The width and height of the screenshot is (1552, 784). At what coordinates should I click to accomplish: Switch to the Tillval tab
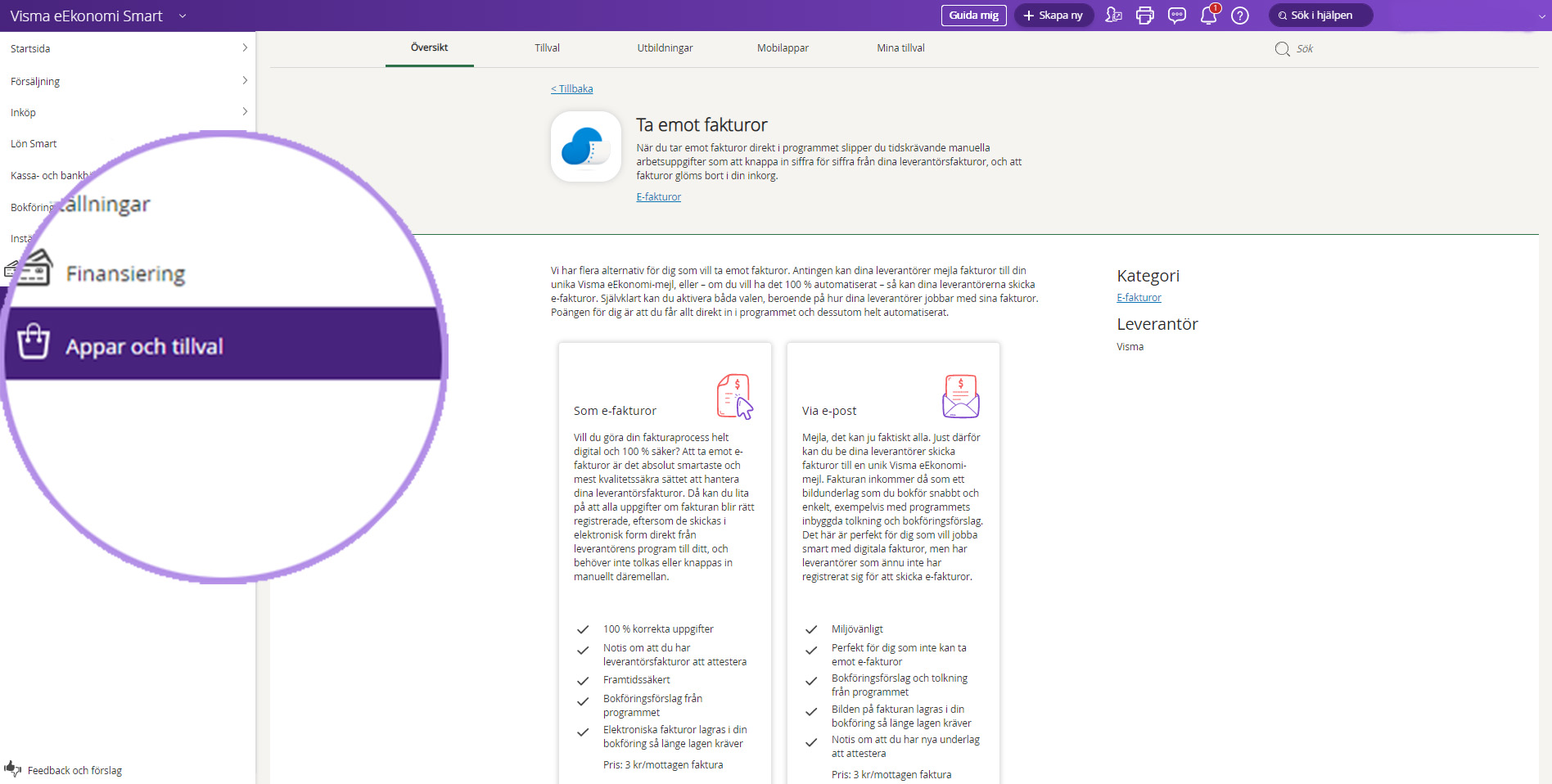(548, 48)
